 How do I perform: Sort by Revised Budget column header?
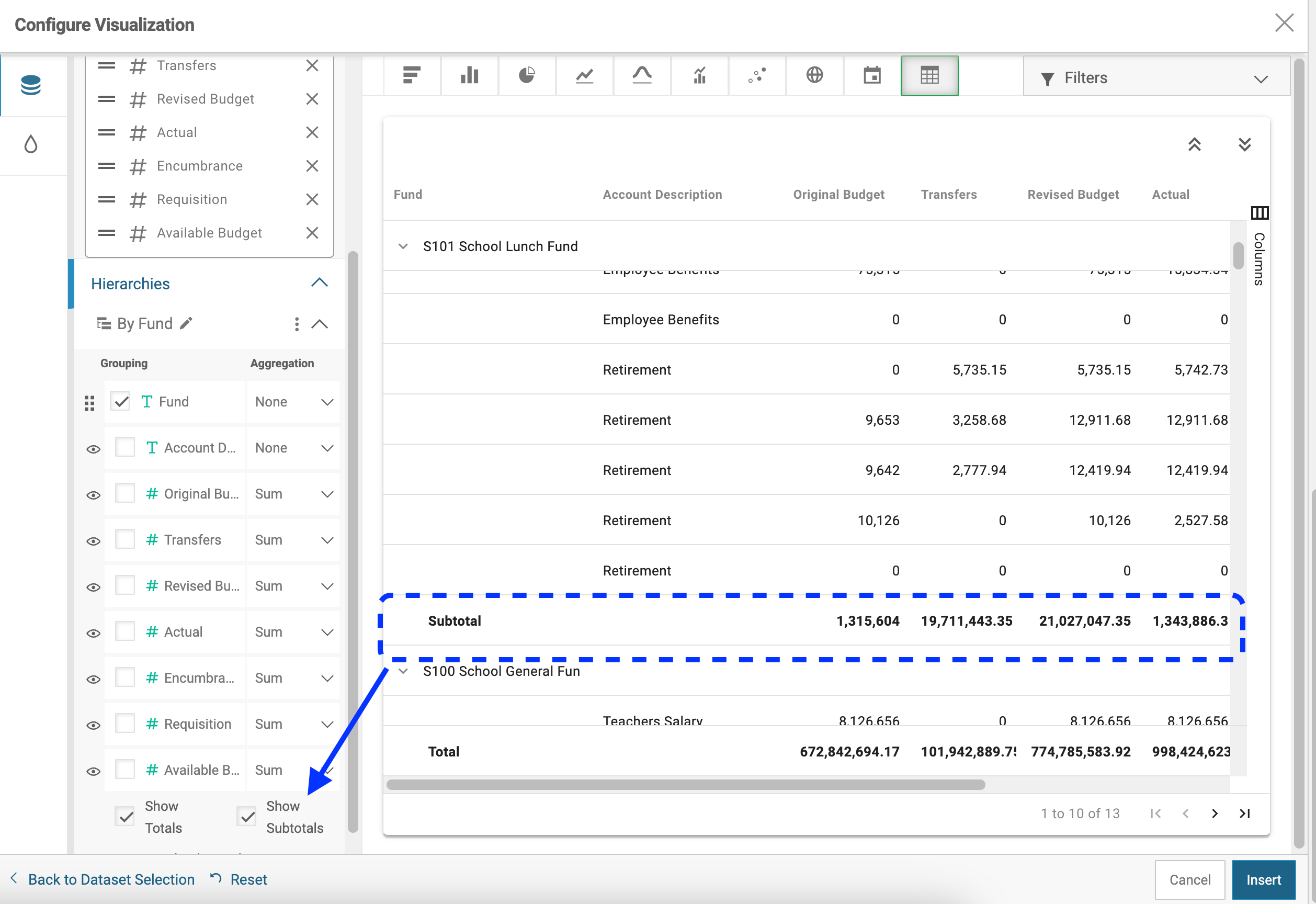click(x=1073, y=194)
